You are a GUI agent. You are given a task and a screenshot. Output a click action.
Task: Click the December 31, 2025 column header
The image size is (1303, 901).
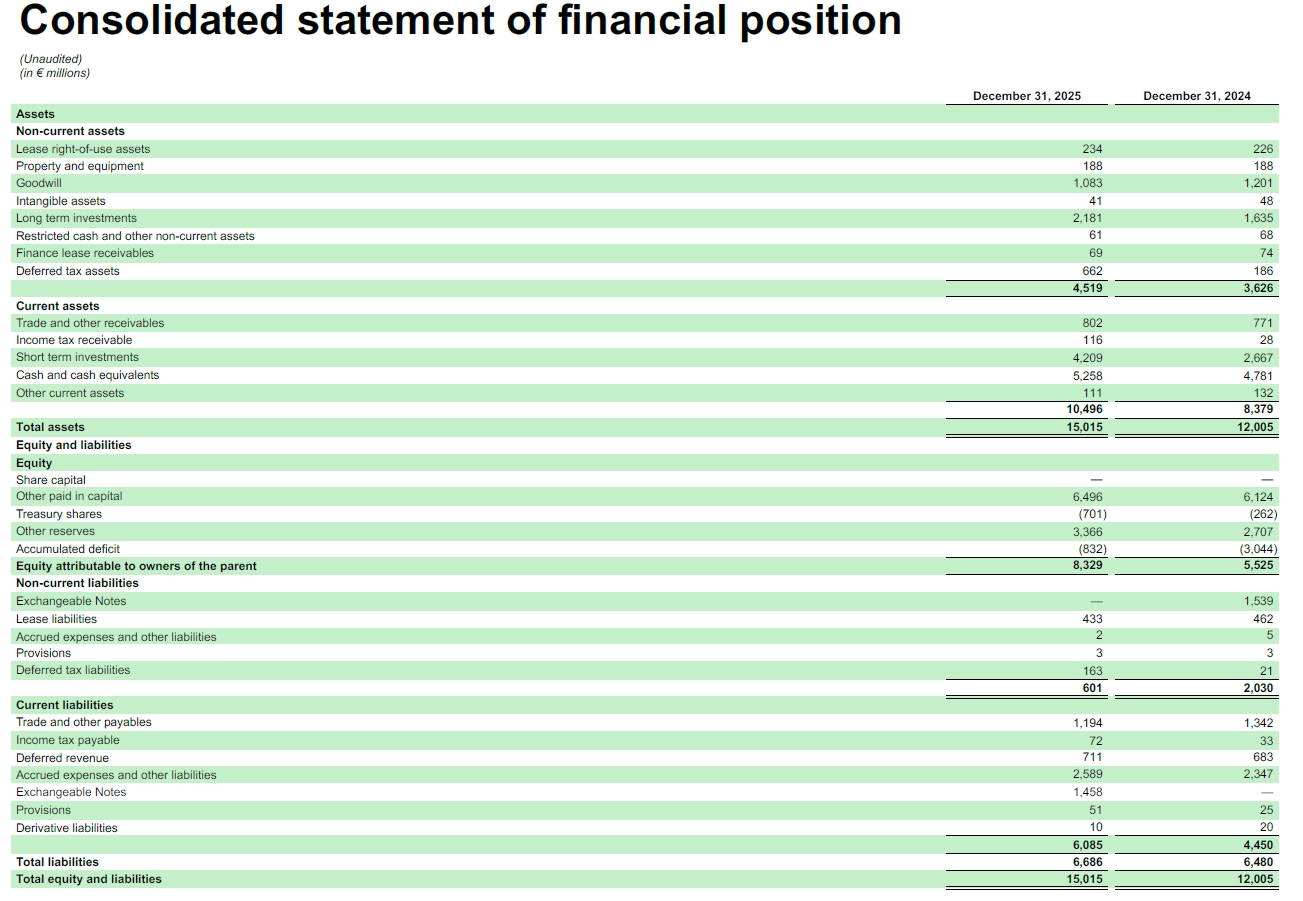(1026, 96)
